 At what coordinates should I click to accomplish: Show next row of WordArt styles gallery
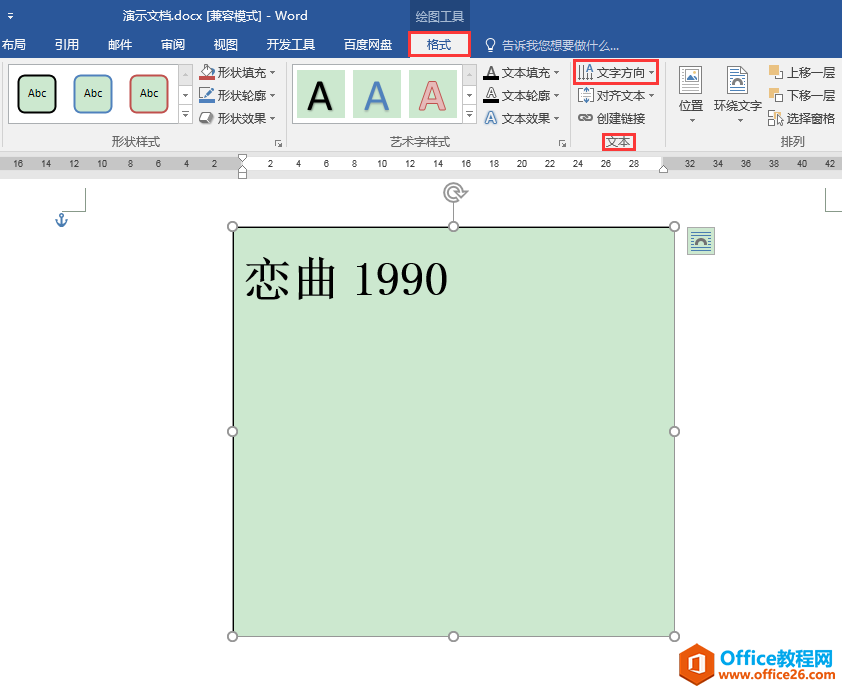pyautogui.click(x=469, y=95)
